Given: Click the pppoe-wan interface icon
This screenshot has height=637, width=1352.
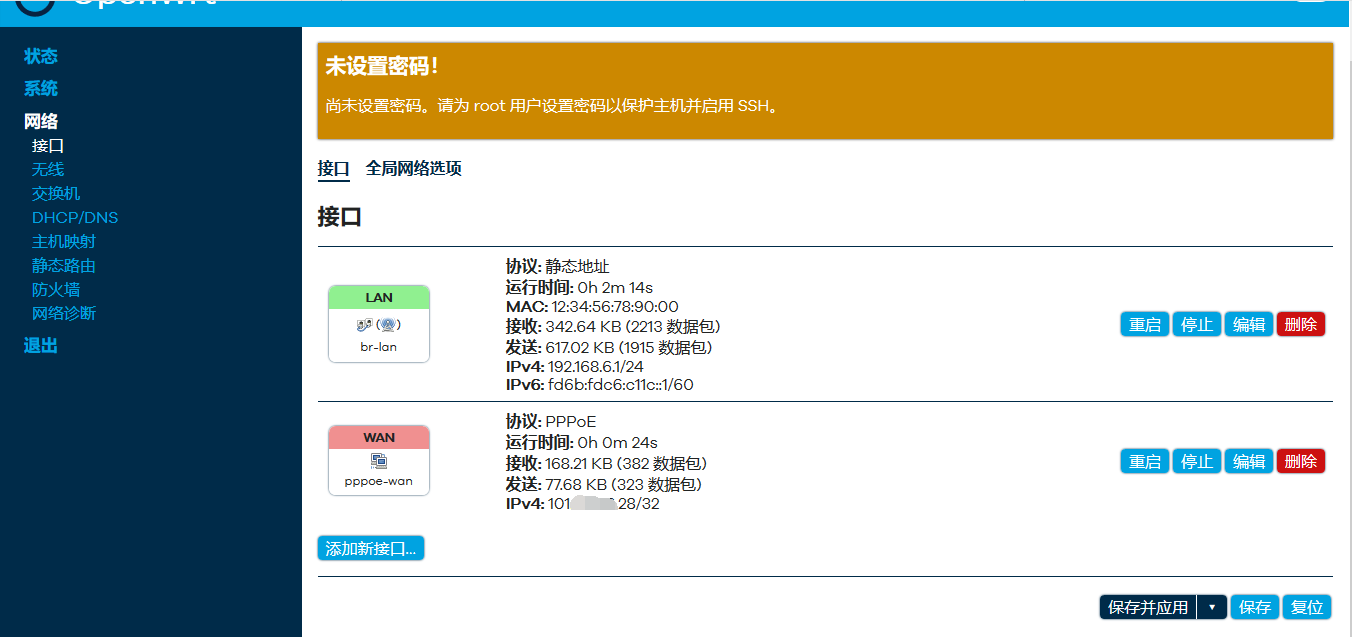Looking at the screenshot, I should 379,461.
